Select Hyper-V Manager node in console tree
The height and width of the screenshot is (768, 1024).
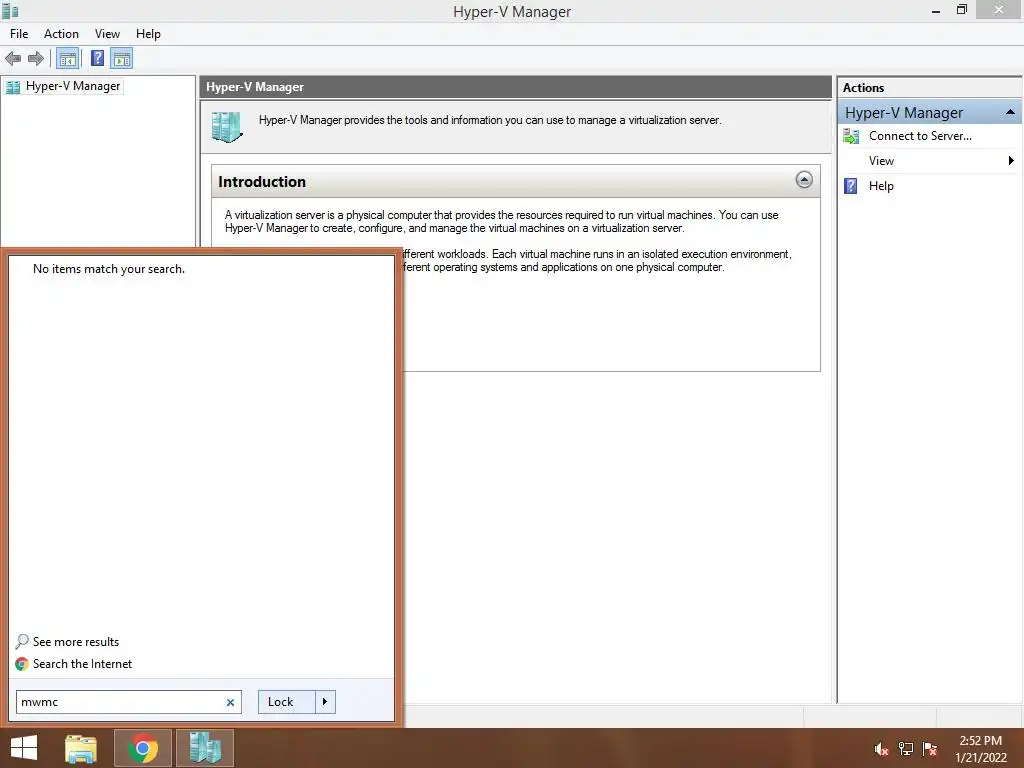[x=63, y=86]
